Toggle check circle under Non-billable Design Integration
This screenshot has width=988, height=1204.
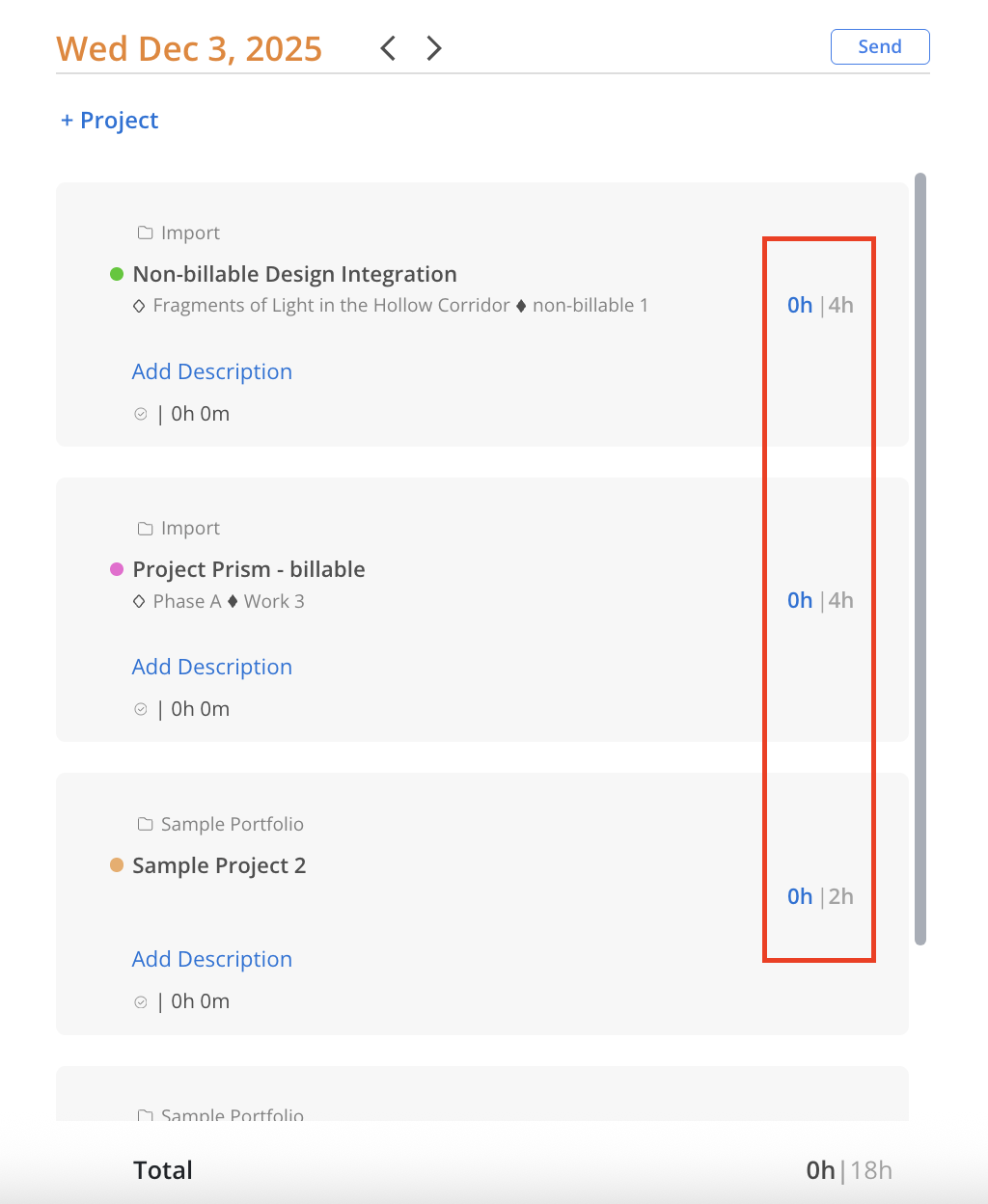coord(141,414)
